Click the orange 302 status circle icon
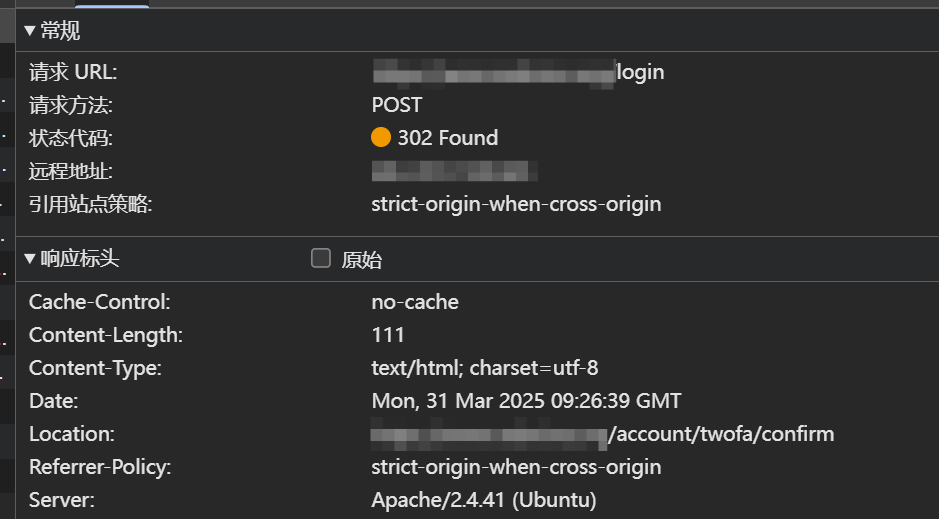Image resolution: width=939 pixels, height=519 pixels. pyautogui.click(x=381, y=137)
